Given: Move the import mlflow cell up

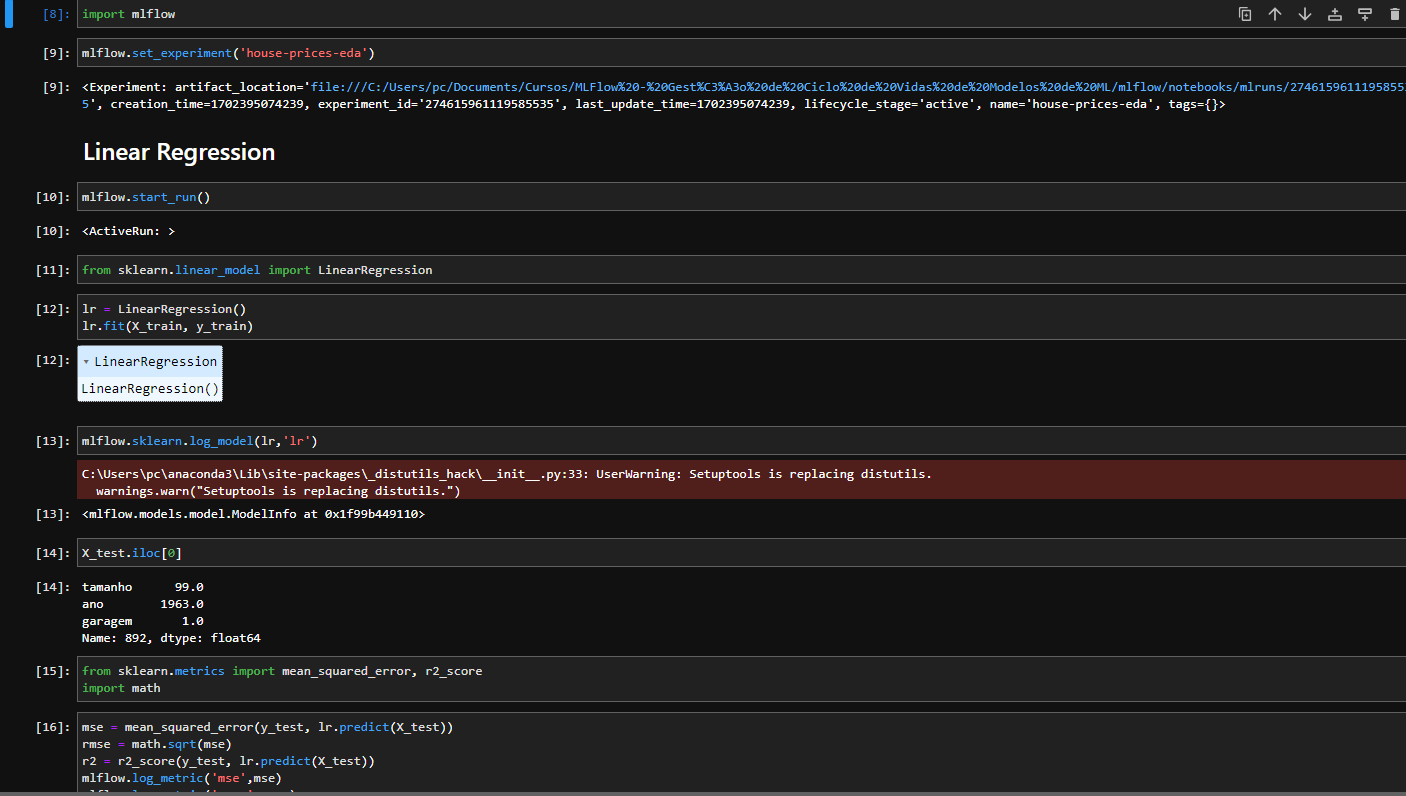Looking at the screenshot, I should pos(1275,14).
